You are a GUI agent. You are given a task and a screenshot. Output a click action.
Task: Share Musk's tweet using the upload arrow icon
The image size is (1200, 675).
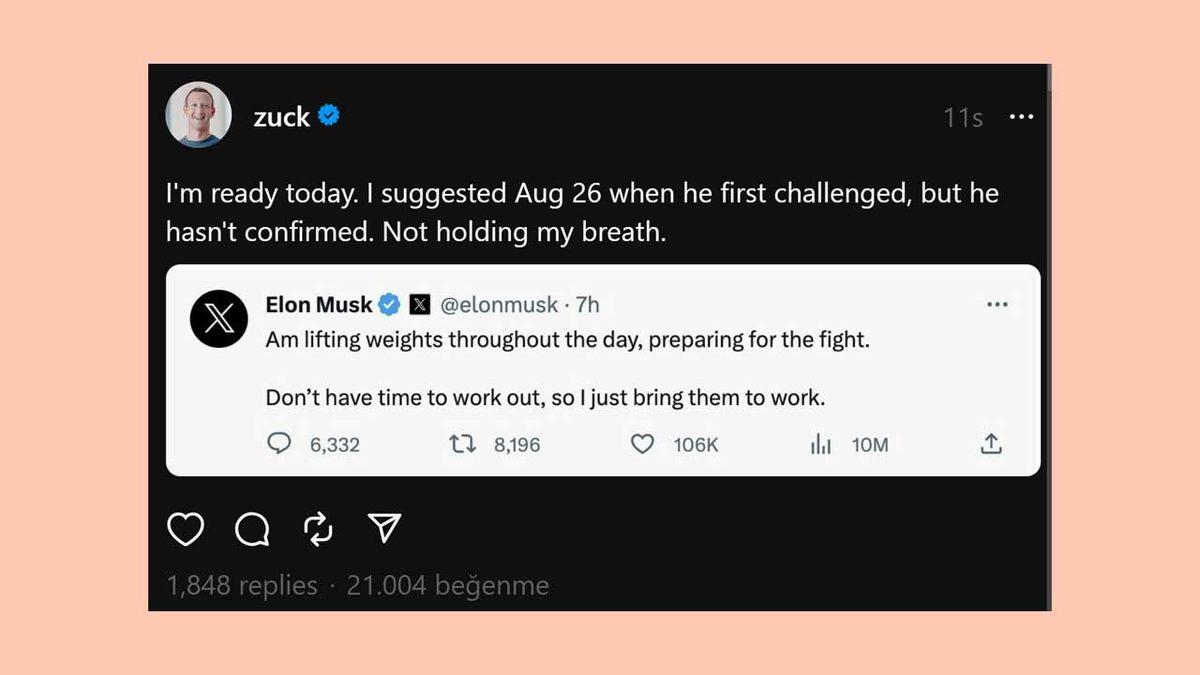pyautogui.click(x=991, y=443)
